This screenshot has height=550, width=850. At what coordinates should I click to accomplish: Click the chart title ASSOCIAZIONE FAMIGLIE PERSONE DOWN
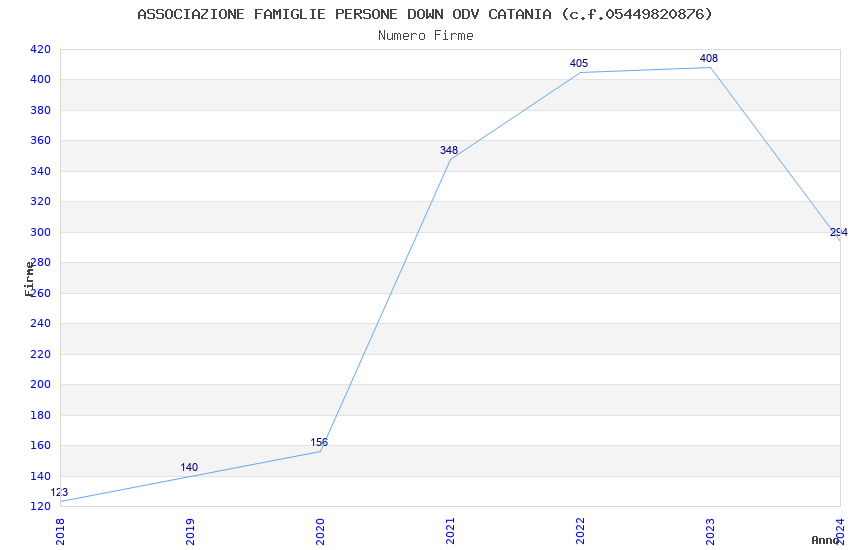click(425, 14)
